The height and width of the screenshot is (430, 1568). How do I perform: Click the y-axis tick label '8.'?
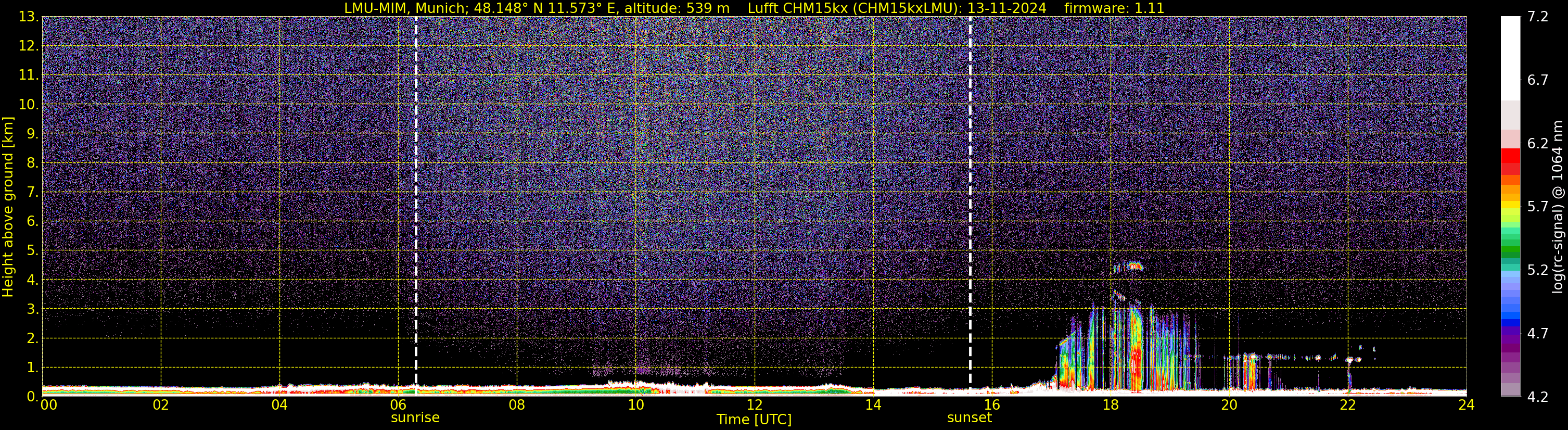click(x=32, y=163)
